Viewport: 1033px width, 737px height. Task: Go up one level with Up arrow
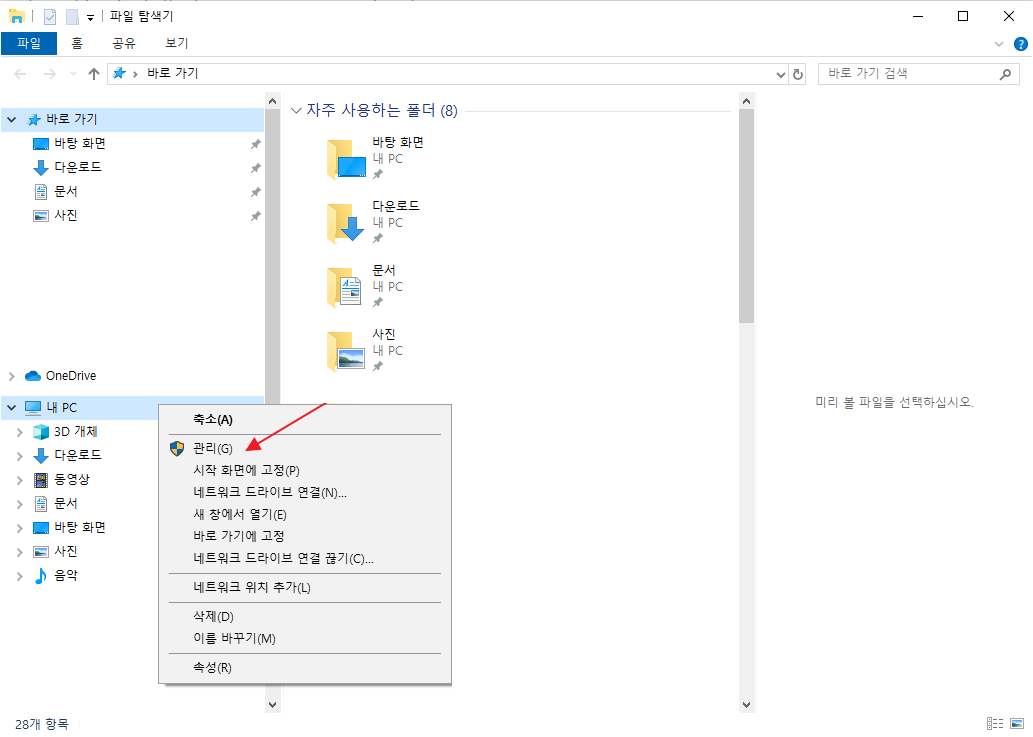94,74
